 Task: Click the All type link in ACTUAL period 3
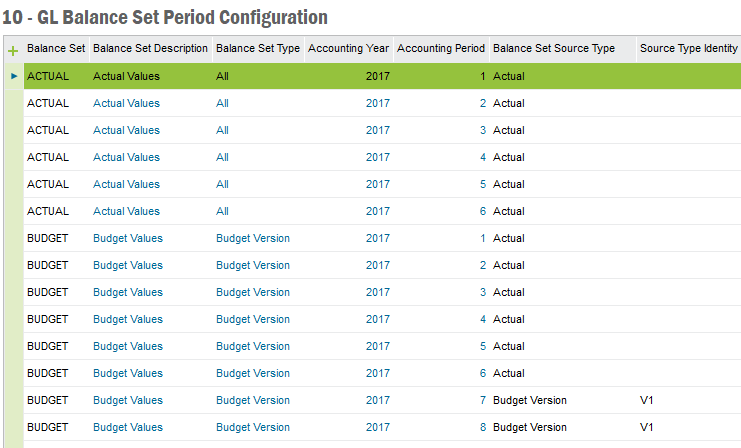[222, 130]
